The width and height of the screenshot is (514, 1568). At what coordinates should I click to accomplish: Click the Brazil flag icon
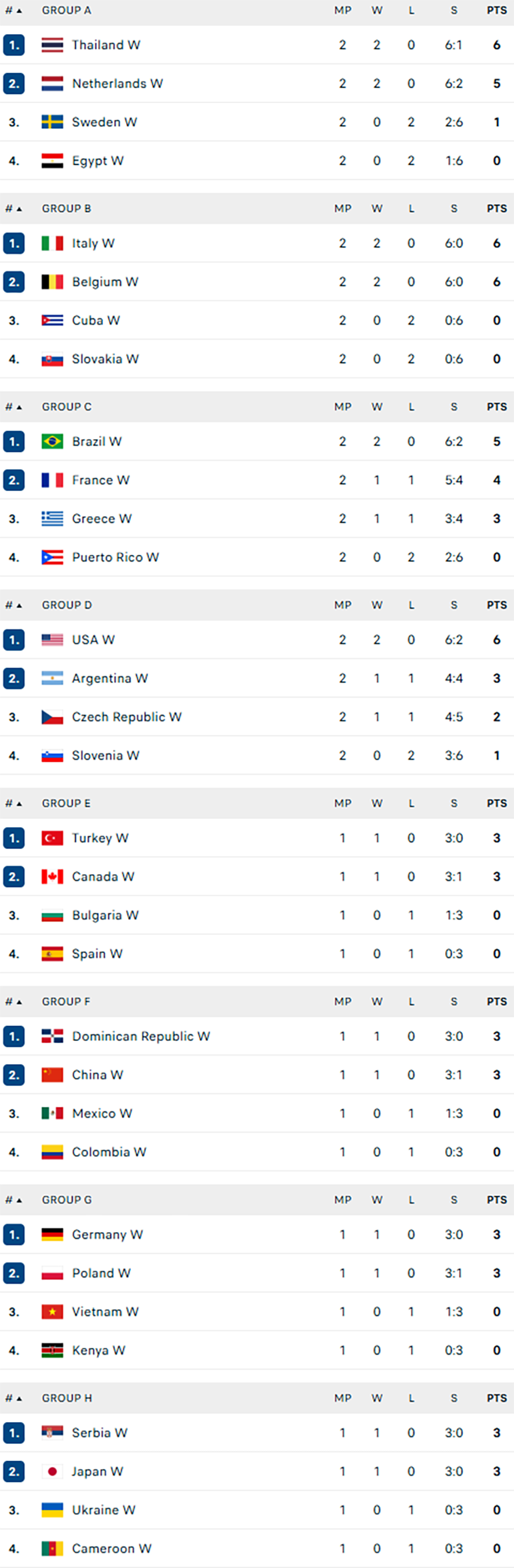[x=52, y=441]
